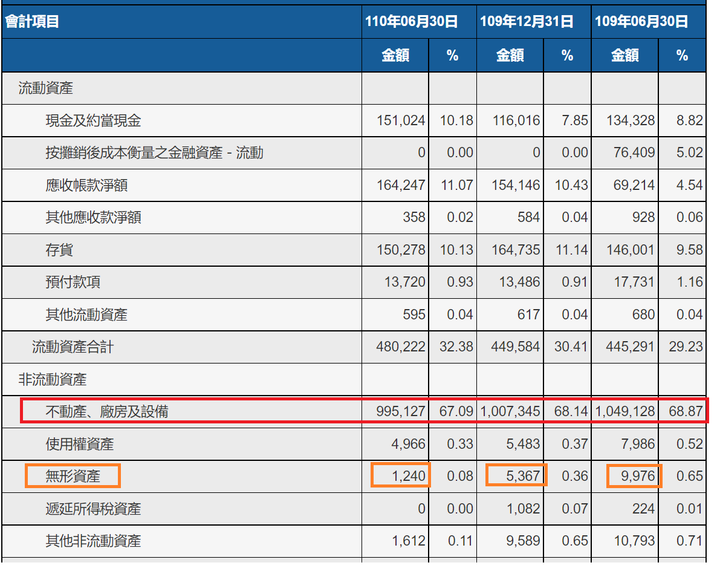Select the 其他流動資產 row label
Viewport: 720px width, 574px height.
click(x=86, y=315)
